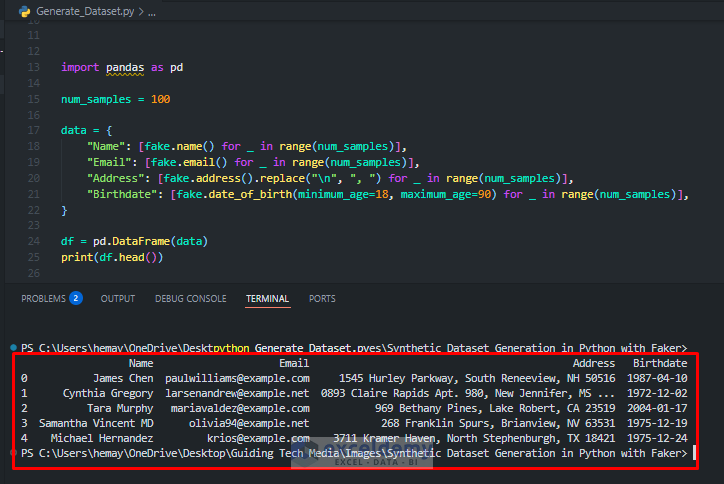Select the TERMINAL tab

pos(267,299)
